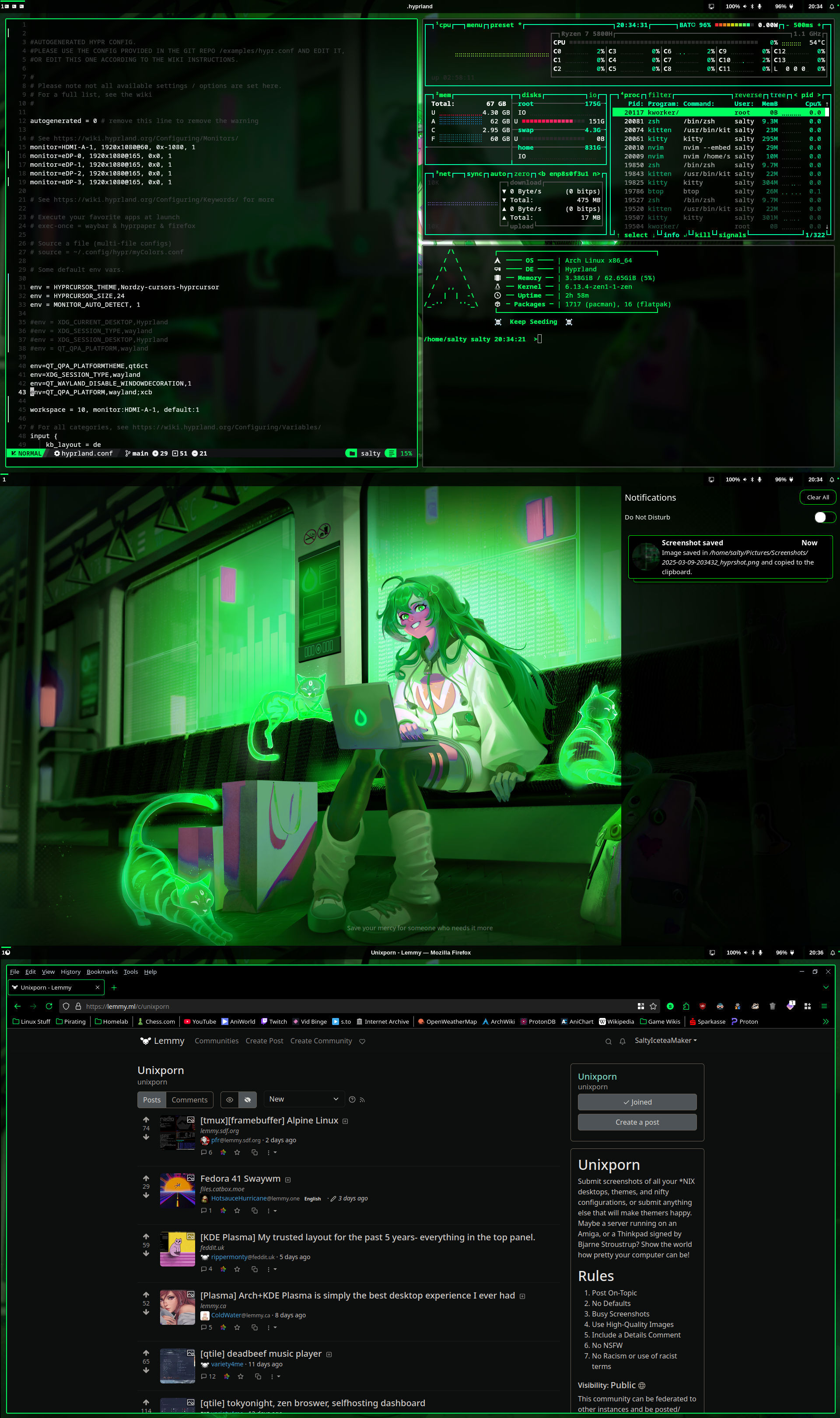Open the tokyonight zen browser post title

[312, 1403]
